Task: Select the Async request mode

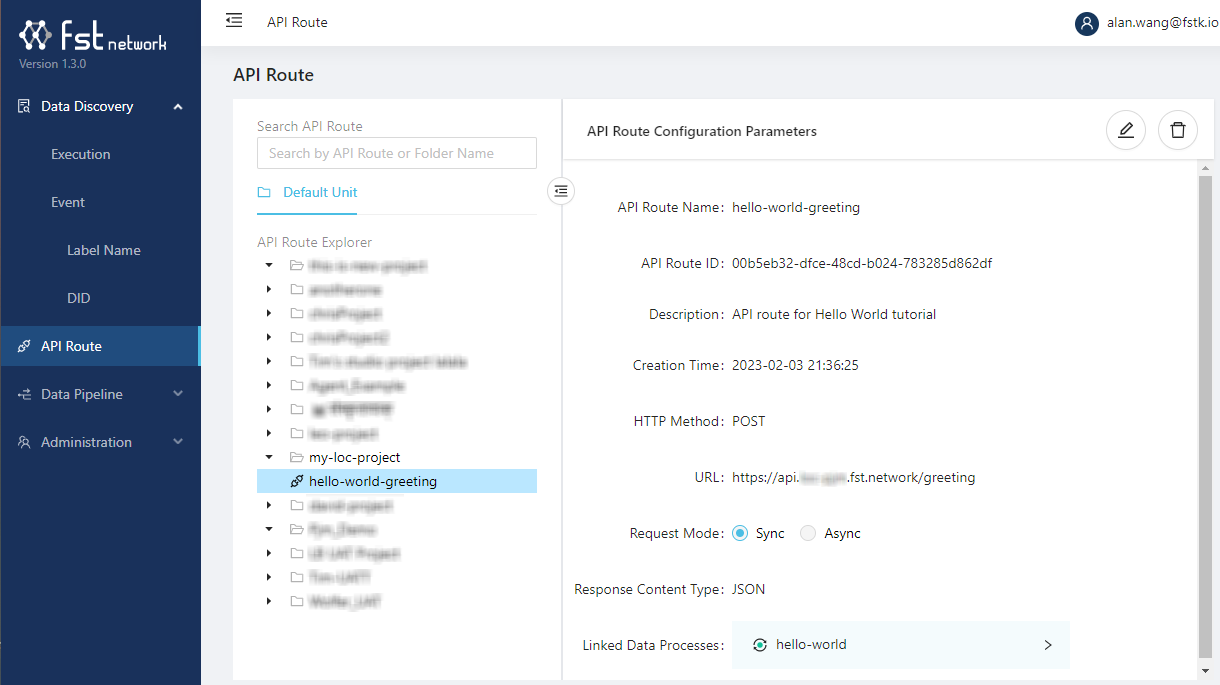Action: click(808, 533)
